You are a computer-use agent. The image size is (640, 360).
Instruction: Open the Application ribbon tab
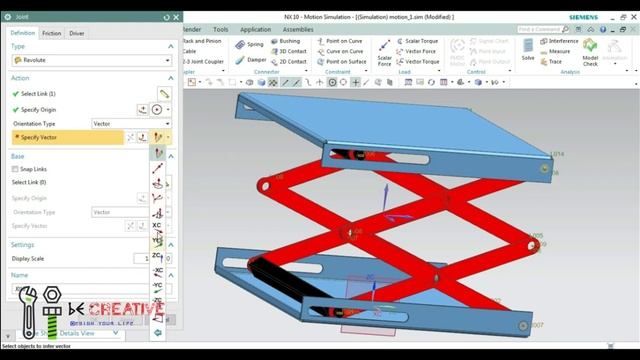click(x=256, y=29)
